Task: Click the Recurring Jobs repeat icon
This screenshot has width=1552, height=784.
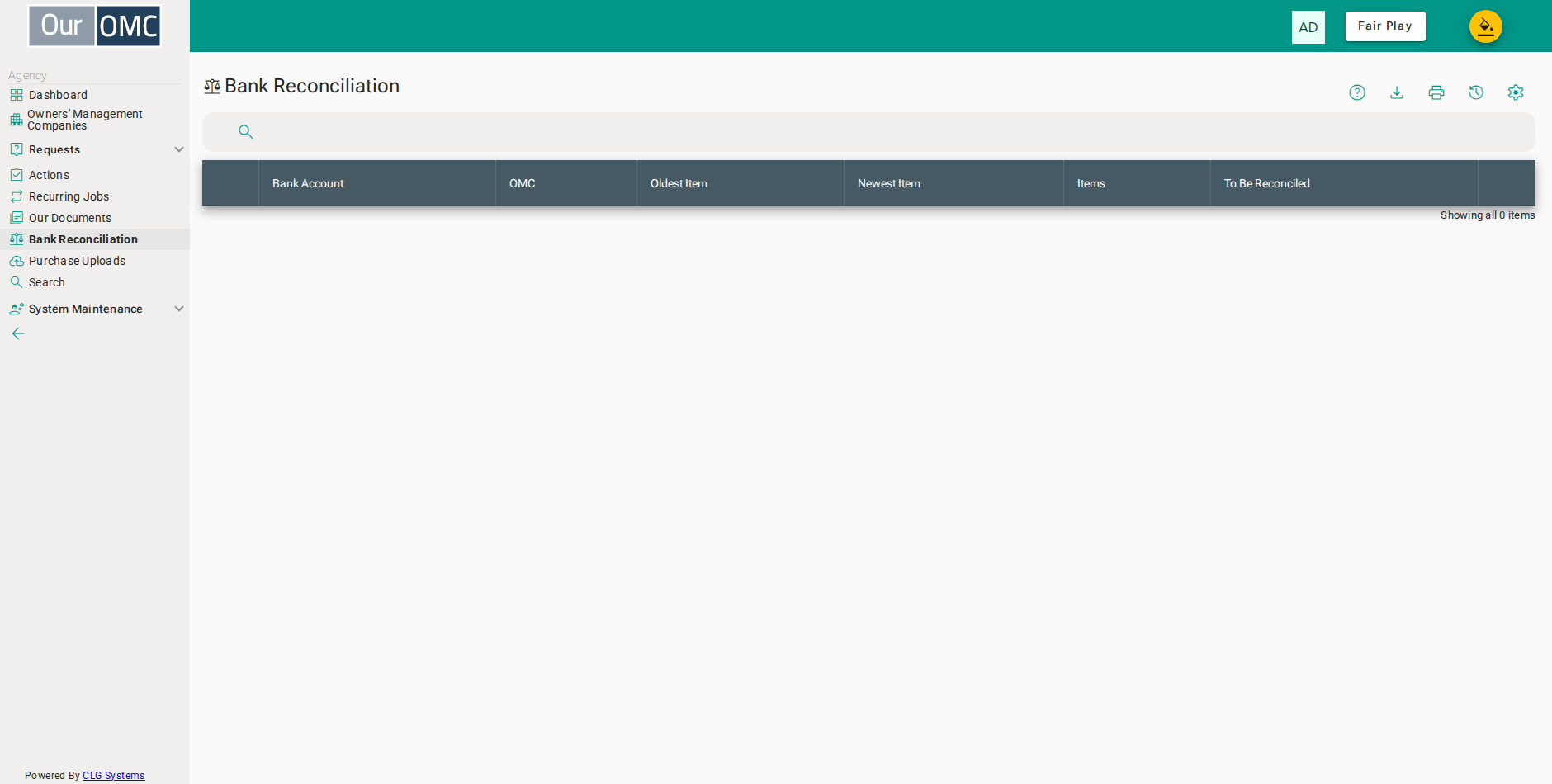Action: coord(17,196)
